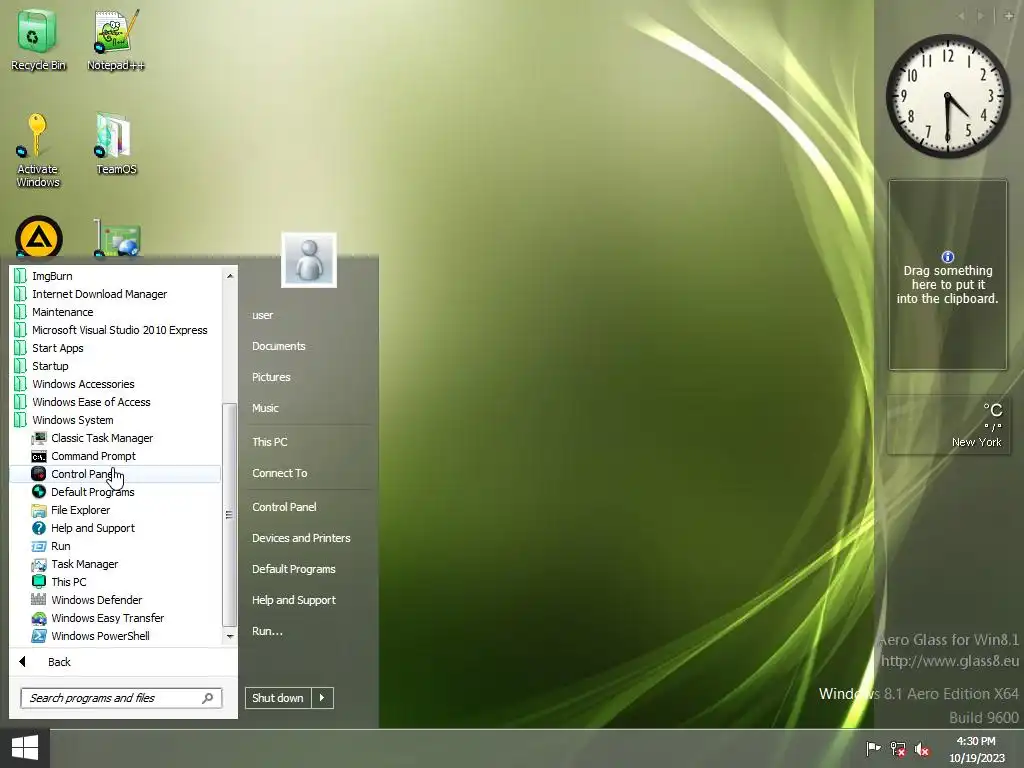This screenshot has height=768, width=1024.
Task: Expand the ImgBurn folder
Action: click(x=52, y=276)
